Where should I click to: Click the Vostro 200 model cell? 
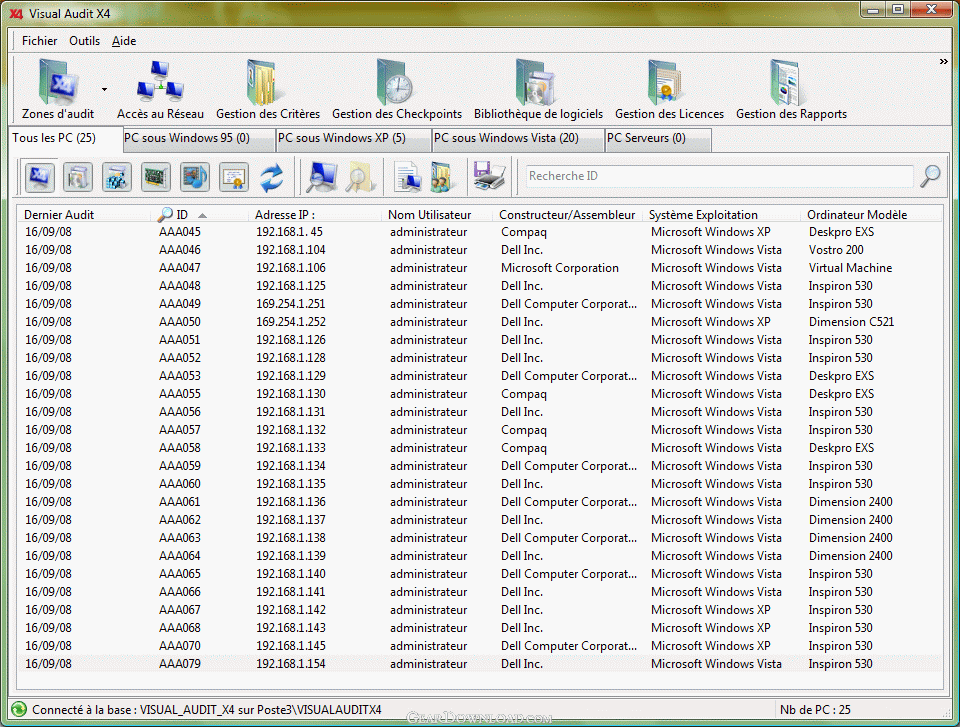pos(836,250)
